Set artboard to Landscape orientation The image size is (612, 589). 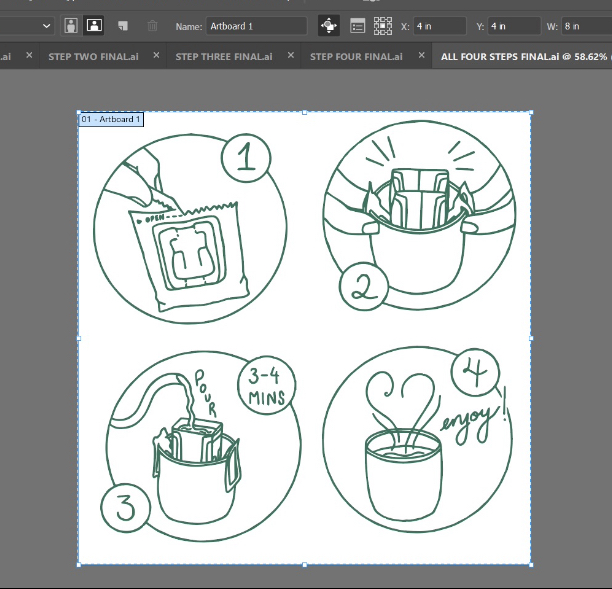click(94, 25)
